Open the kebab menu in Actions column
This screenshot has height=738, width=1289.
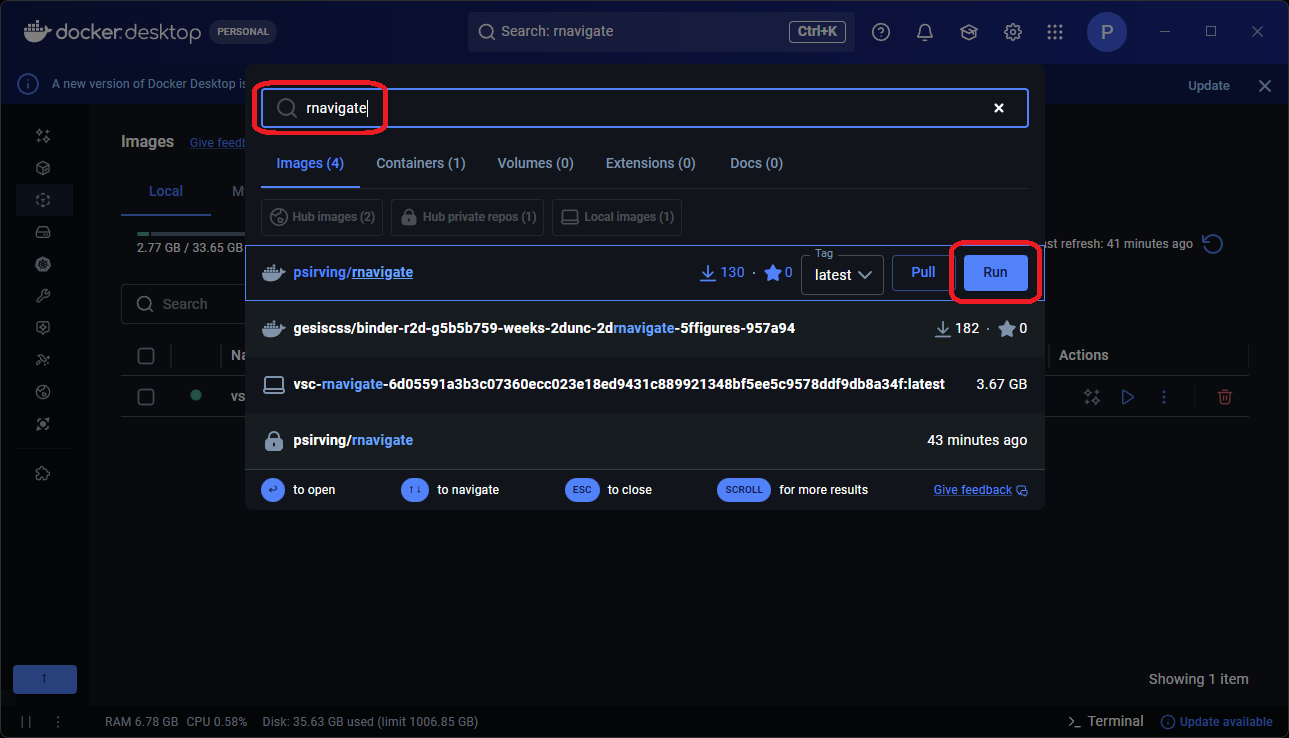click(1164, 397)
